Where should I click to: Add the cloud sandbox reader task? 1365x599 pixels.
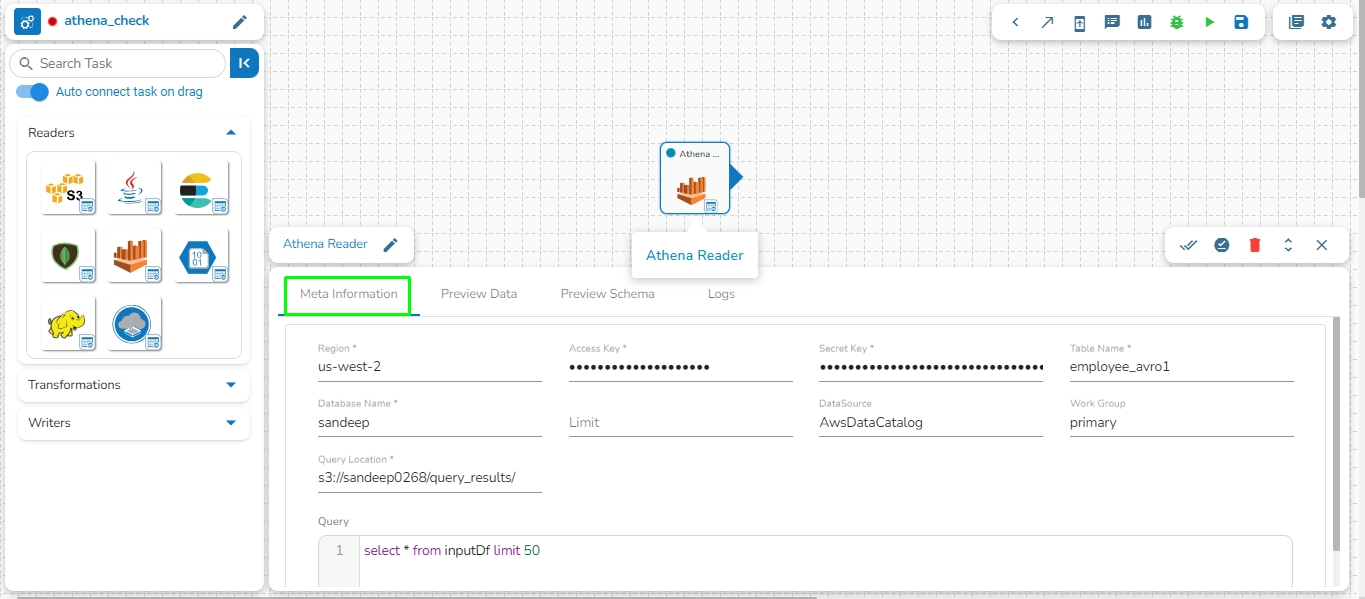pos(134,323)
